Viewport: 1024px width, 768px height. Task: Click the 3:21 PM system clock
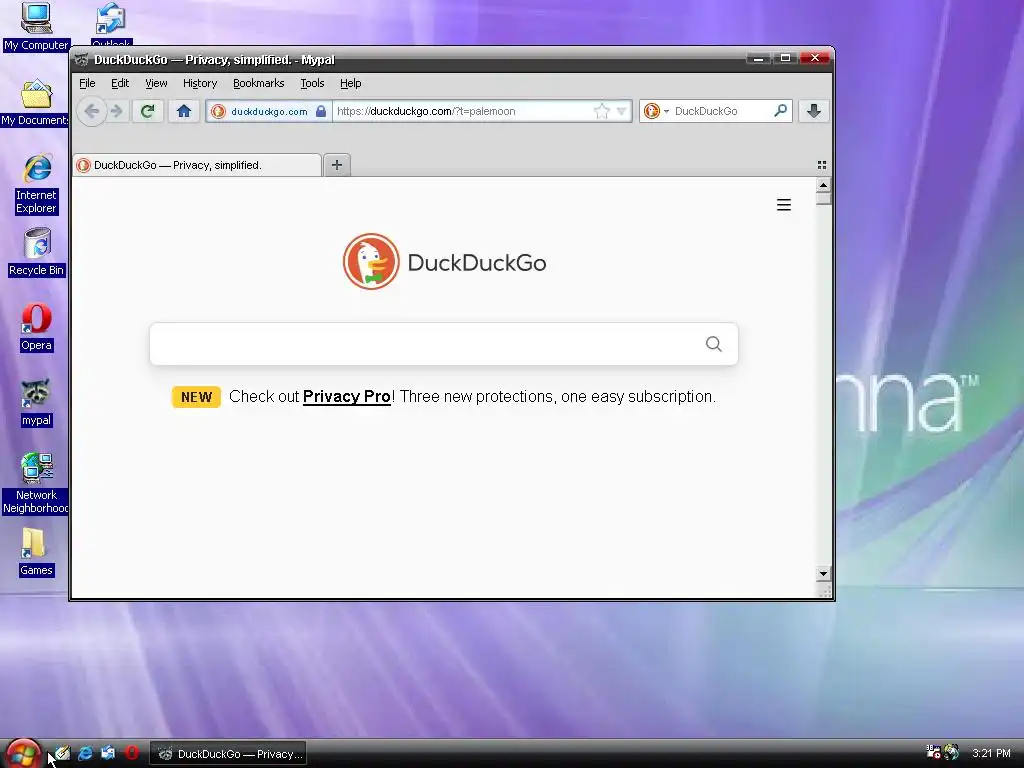click(991, 753)
